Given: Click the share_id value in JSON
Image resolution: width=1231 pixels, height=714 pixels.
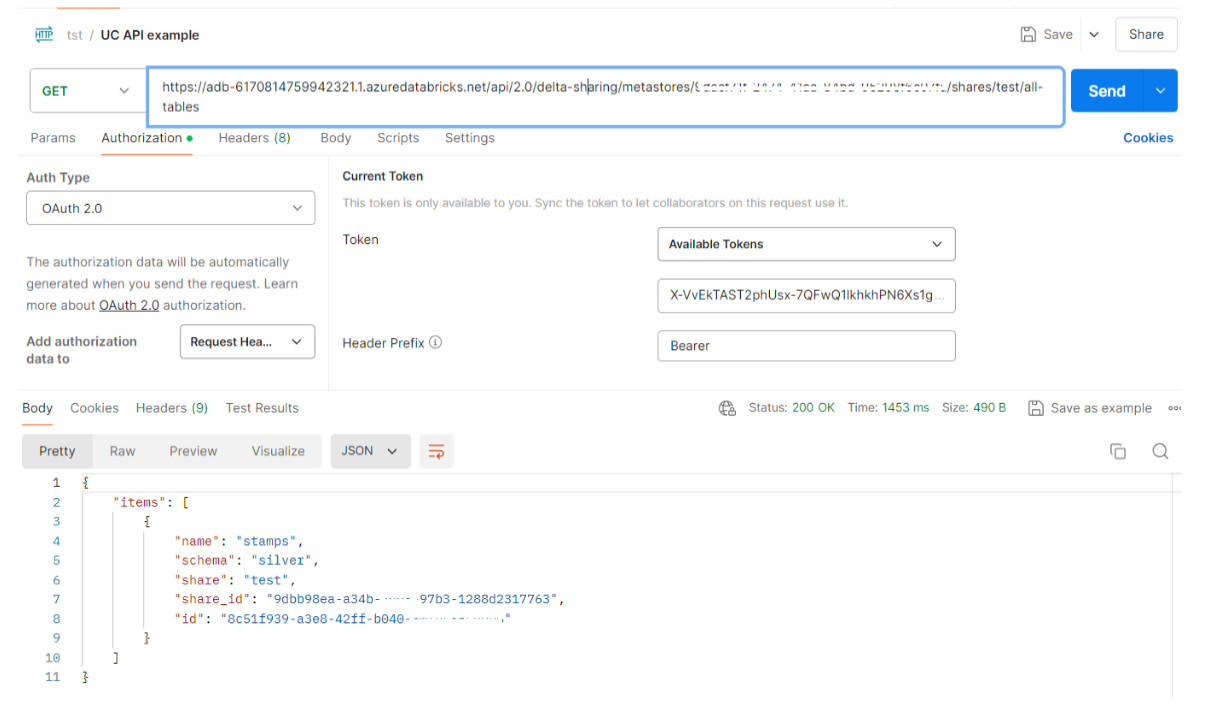Looking at the screenshot, I should [x=412, y=599].
